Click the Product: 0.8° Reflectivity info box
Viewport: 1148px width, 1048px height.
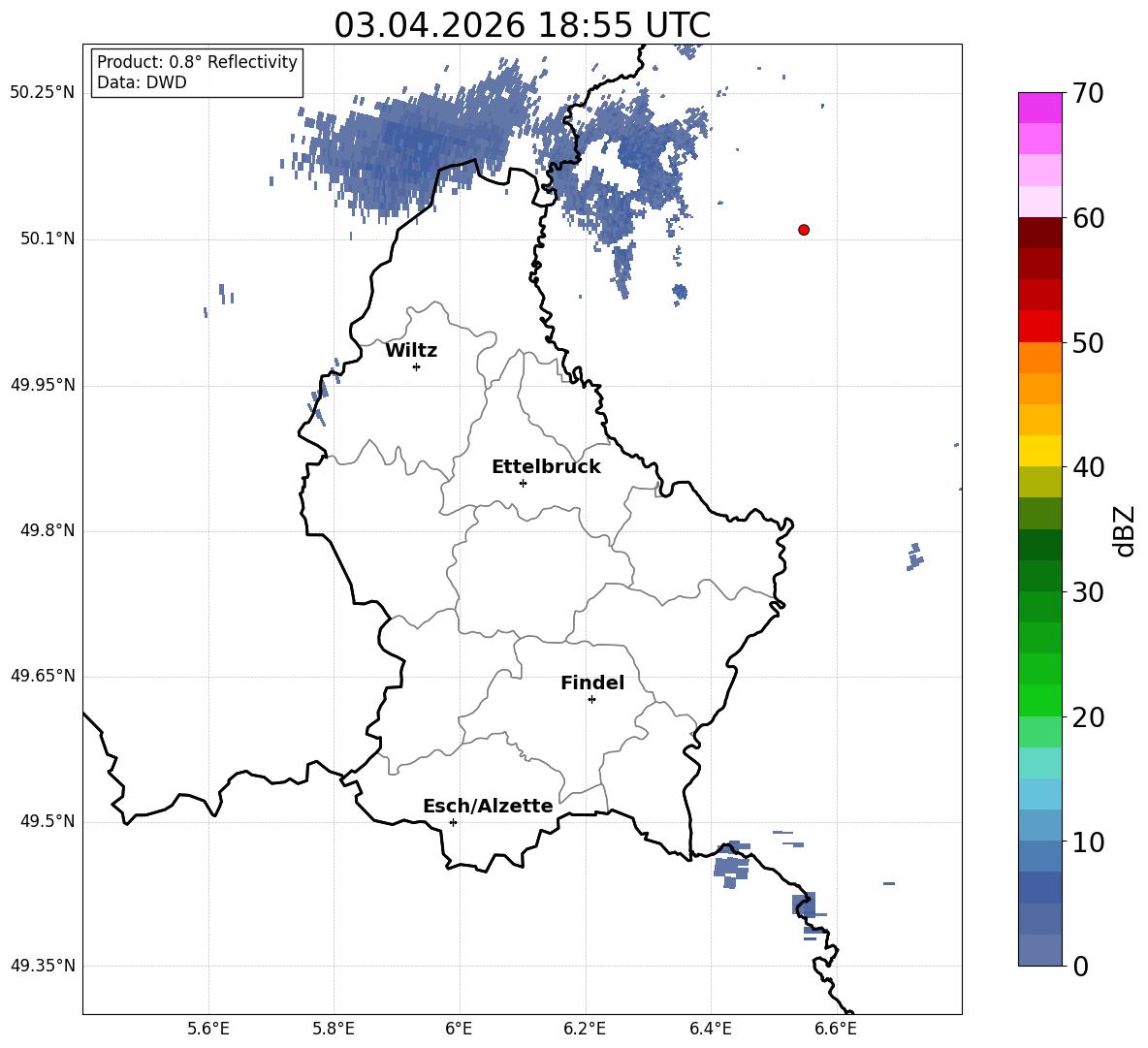(197, 72)
